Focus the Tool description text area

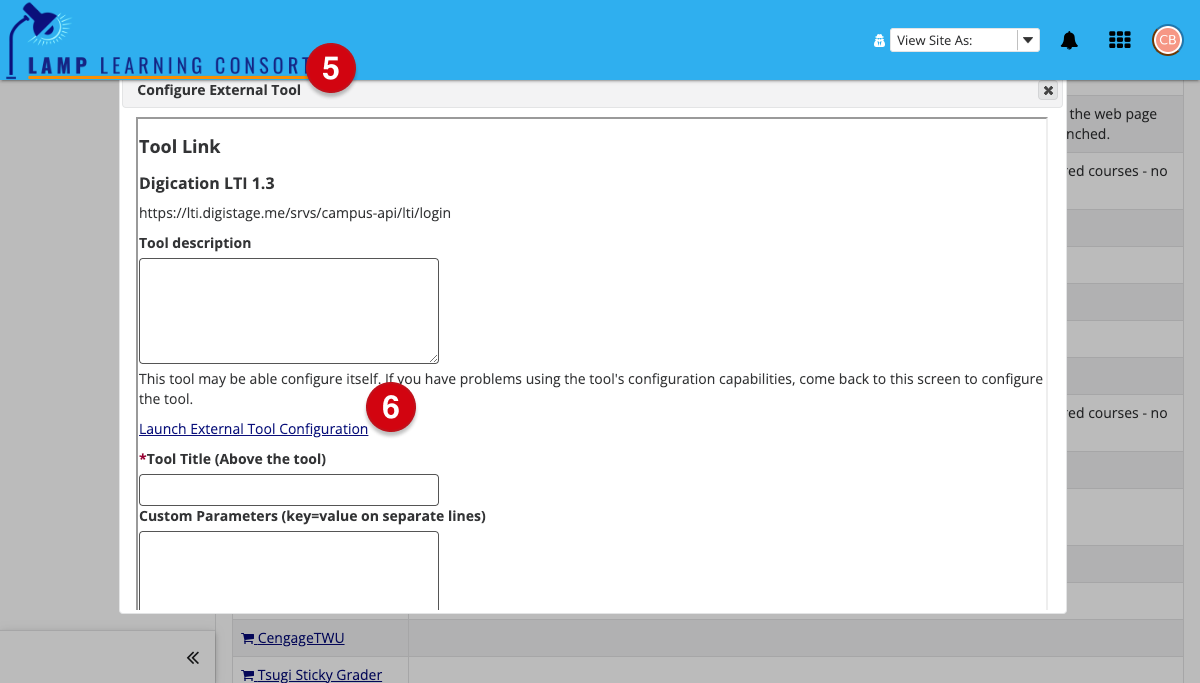(x=289, y=311)
